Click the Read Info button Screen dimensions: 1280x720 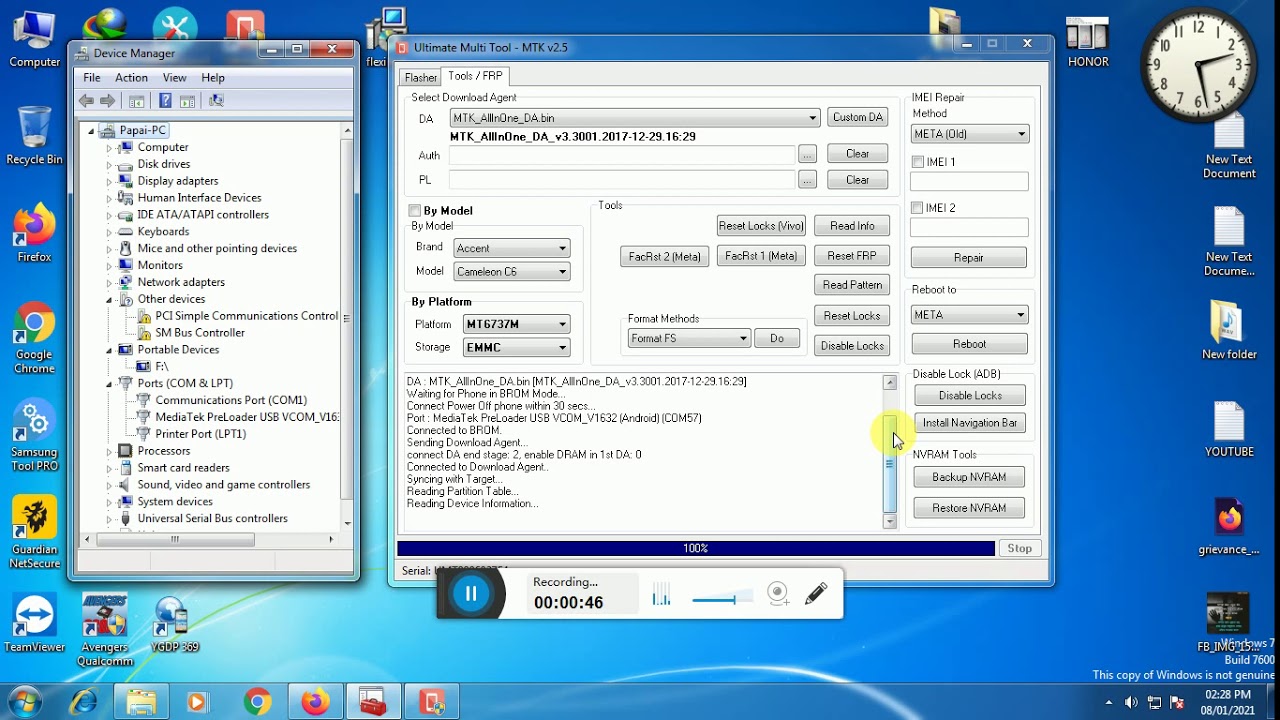[852, 226]
